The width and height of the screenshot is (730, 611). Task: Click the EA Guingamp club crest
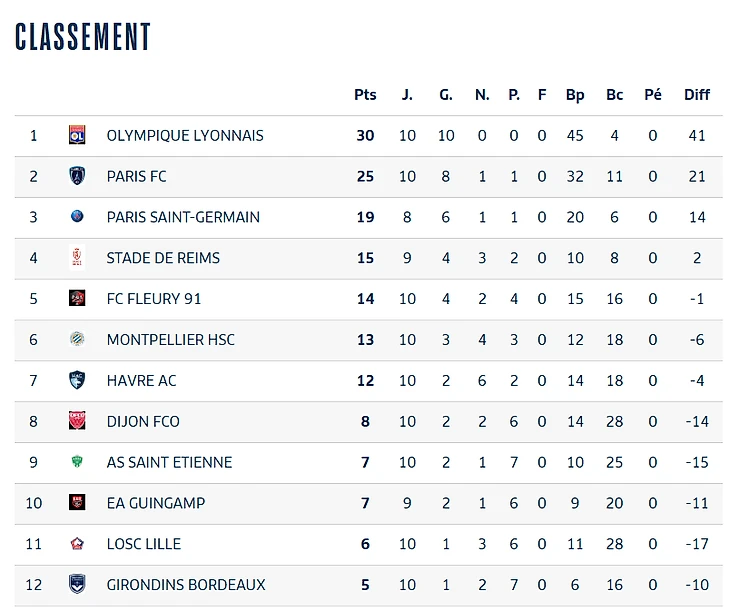pyautogui.click(x=77, y=503)
